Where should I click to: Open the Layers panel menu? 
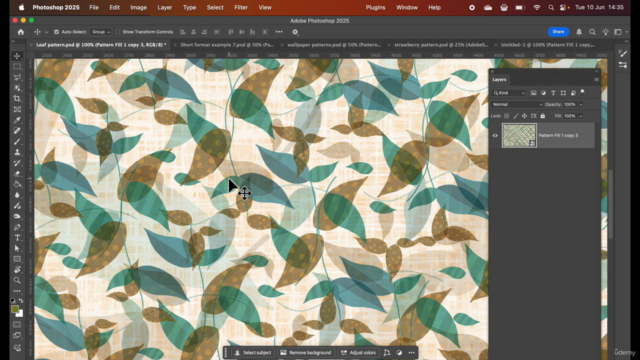pyautogui.click(x=596, y=80)
